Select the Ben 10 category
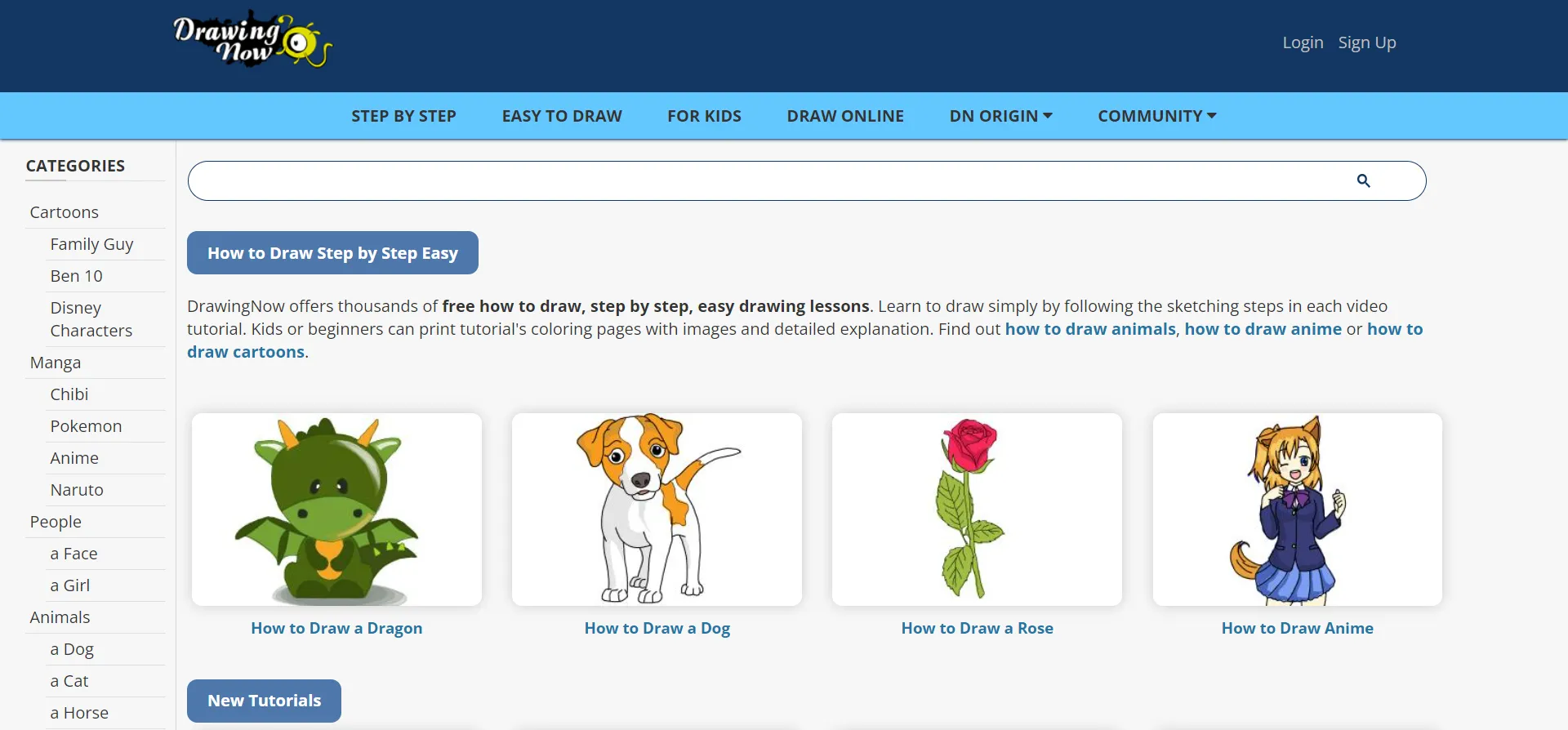This screenshot has width=1568, height=730. (x=76, y=276)
